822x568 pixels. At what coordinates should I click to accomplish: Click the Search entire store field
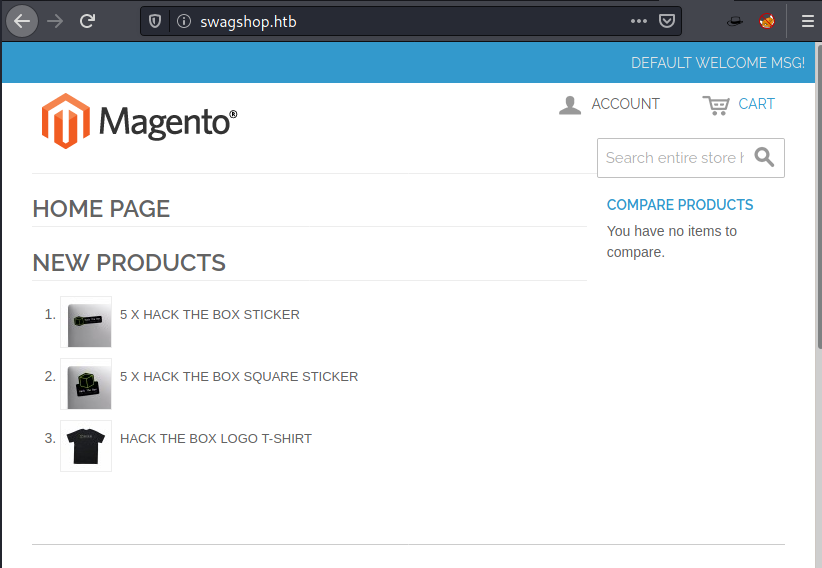673,158
